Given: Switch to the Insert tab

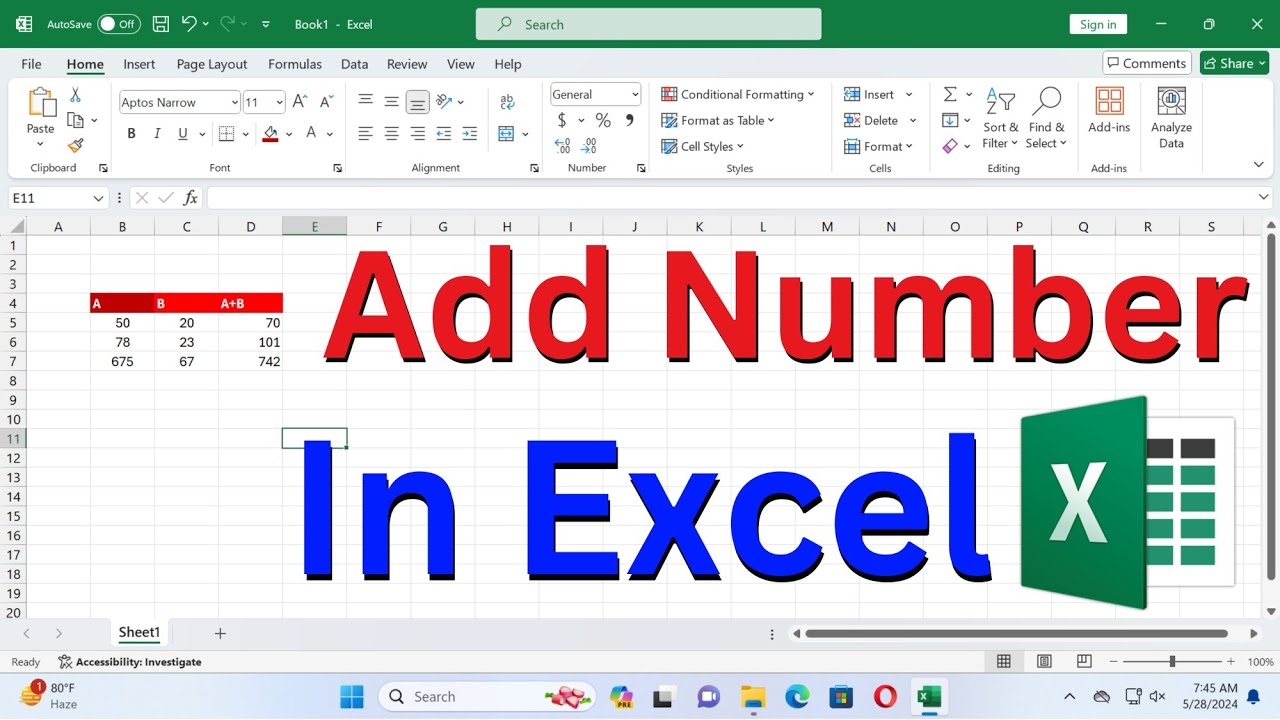Looking at the screenshot, I should tap(139, 64).
